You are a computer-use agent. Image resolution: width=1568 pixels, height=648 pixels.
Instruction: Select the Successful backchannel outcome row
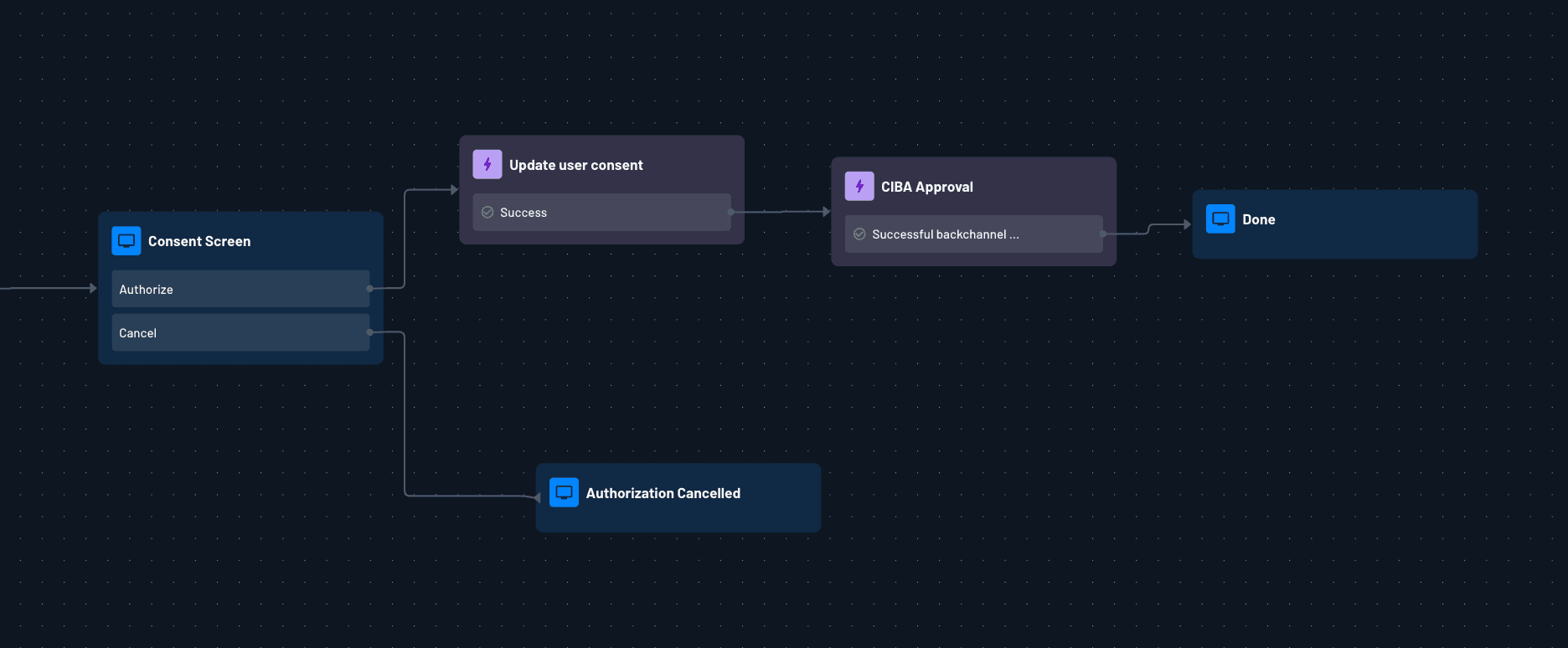[973, 234]
